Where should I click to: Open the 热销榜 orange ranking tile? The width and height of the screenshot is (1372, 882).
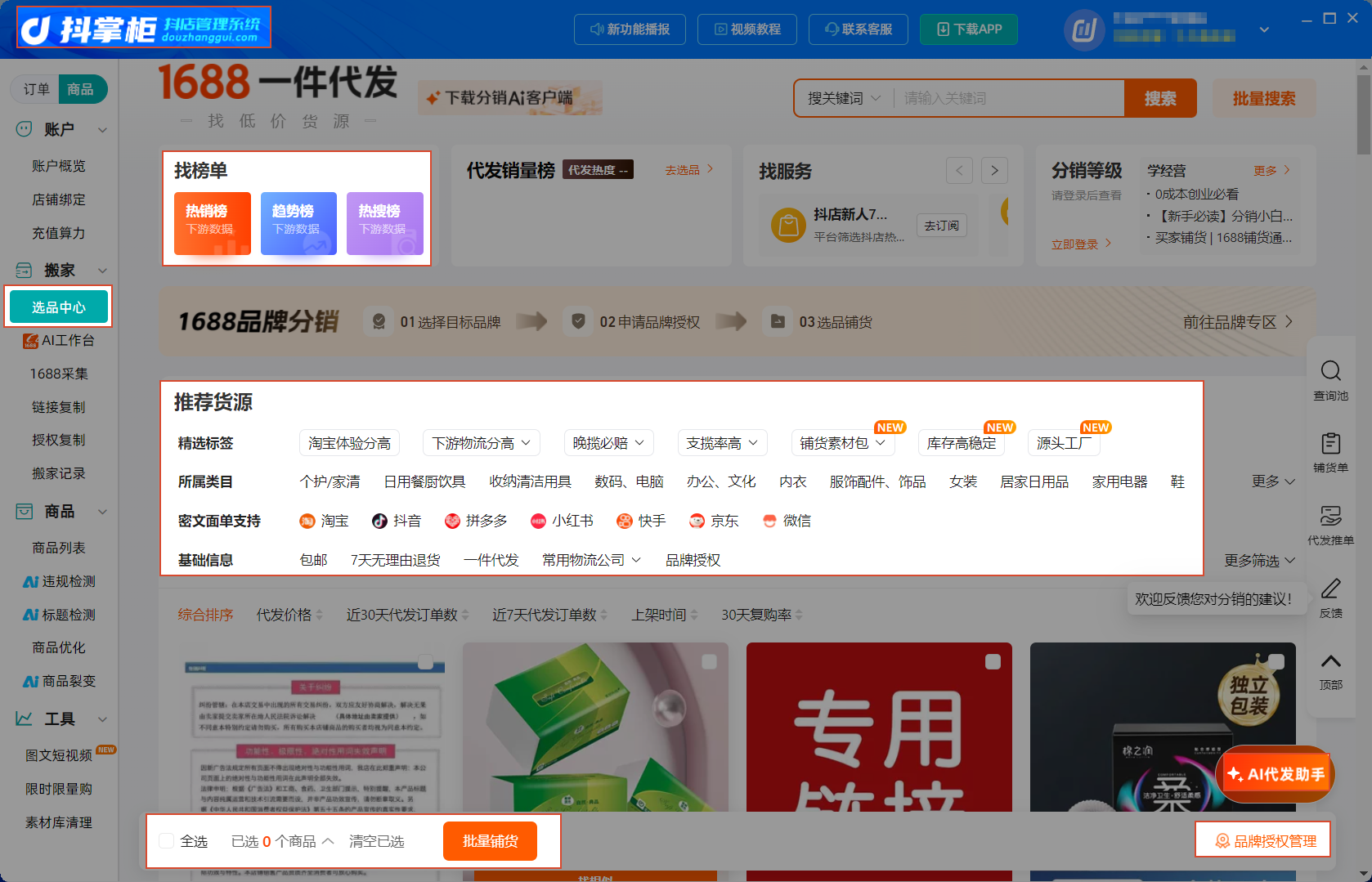pos(212,223)
